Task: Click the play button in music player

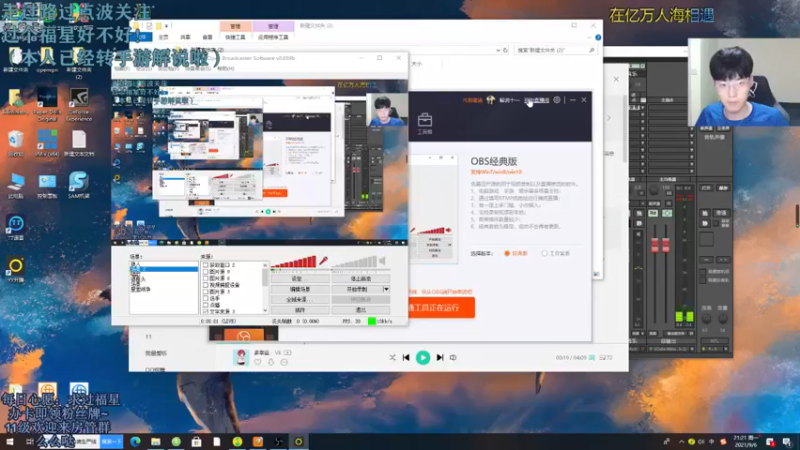Action: point(423,358)
